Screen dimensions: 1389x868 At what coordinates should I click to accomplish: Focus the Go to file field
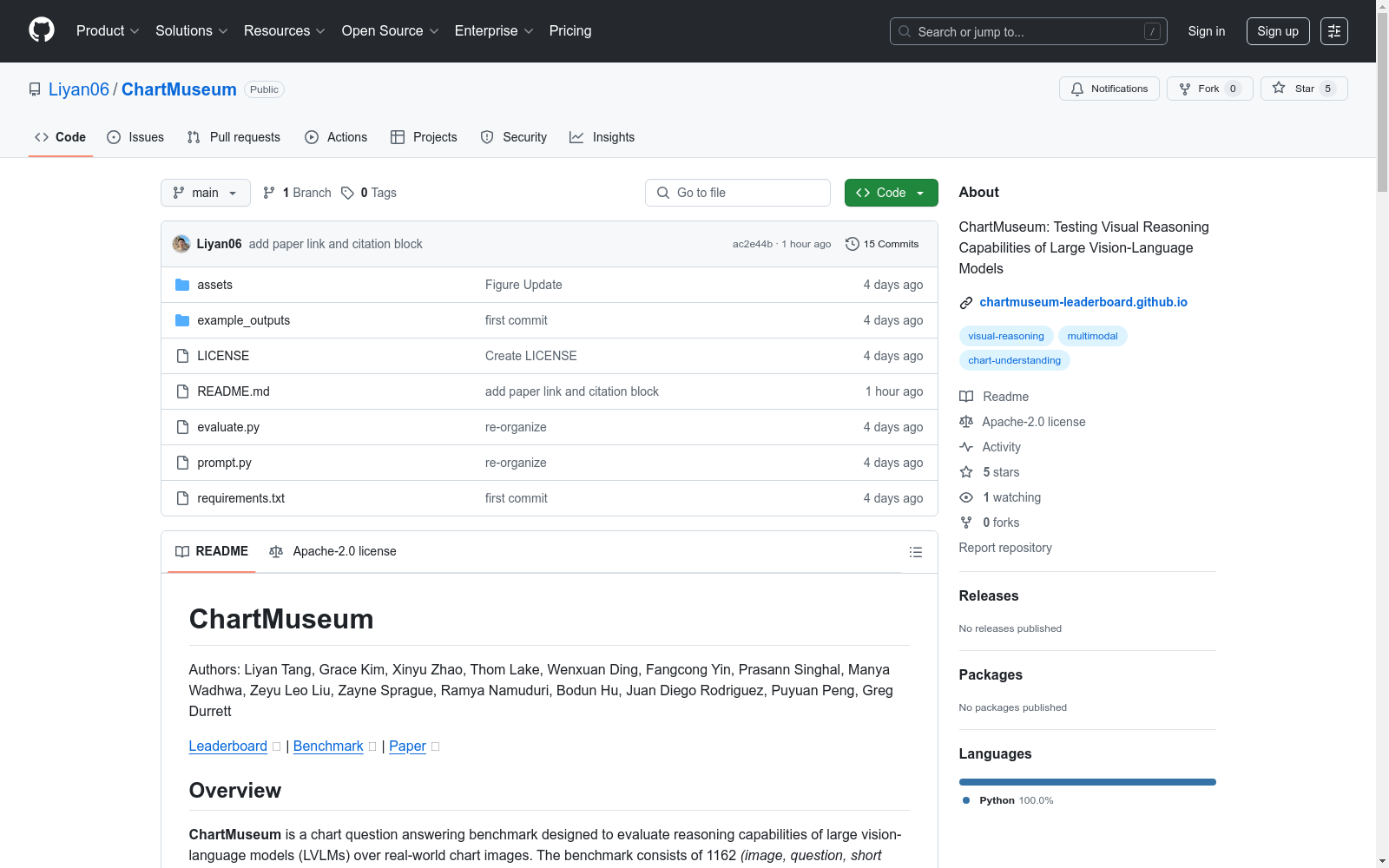[x=738, y=193]
